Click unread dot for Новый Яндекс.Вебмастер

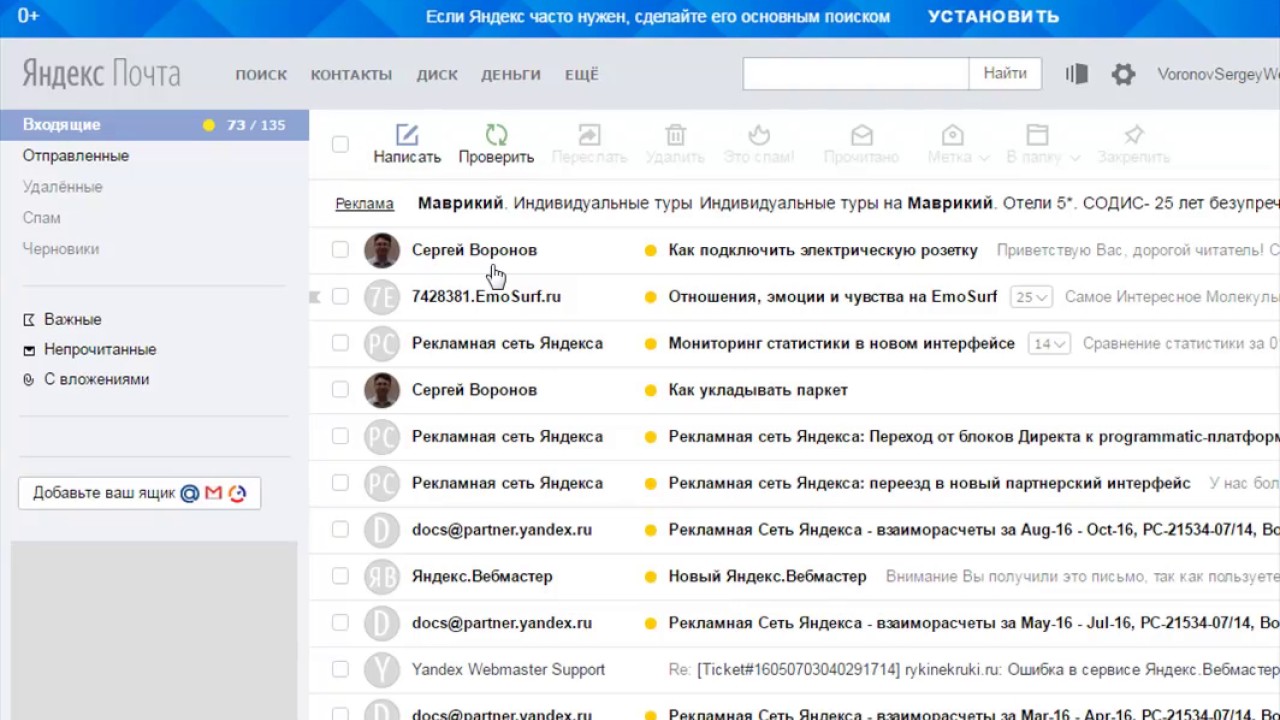tap(650, 577)
